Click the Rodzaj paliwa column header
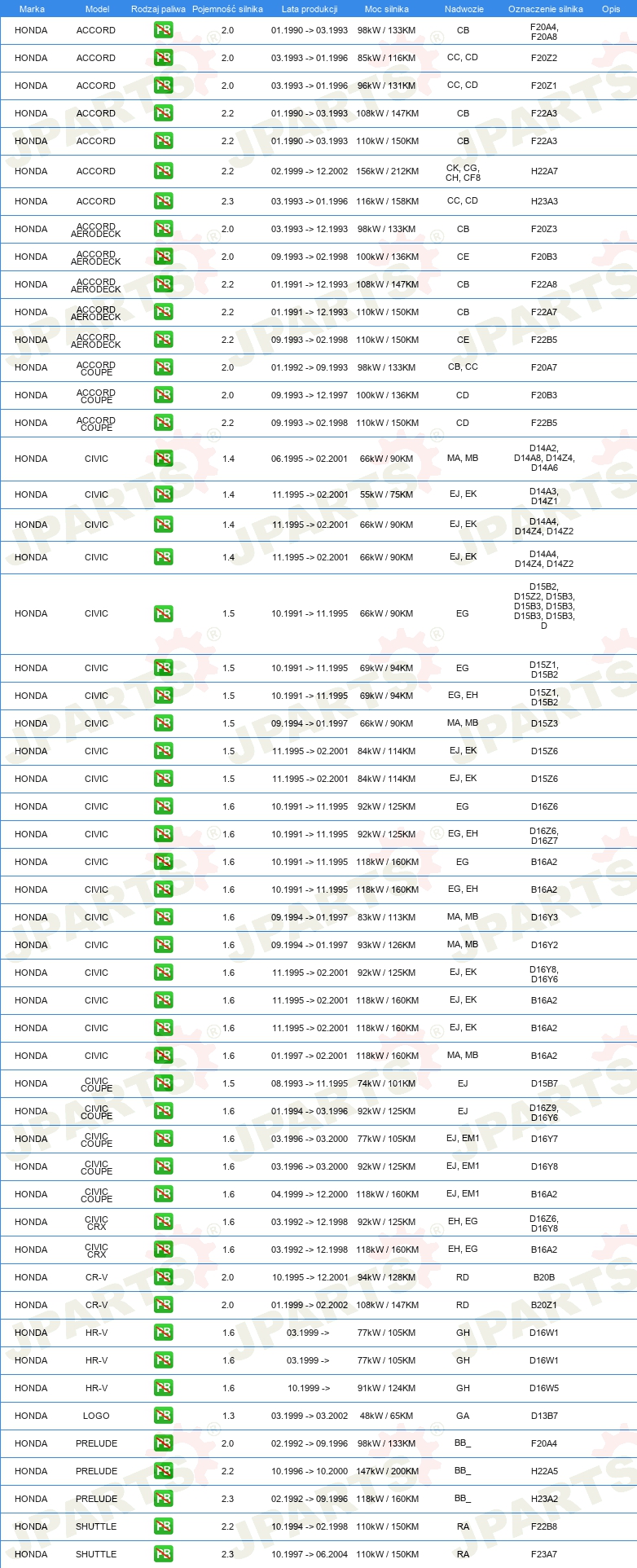Image resolution: width=637 pixels, height=1568 pixels. pyautogui.click(x=158, y=9)
